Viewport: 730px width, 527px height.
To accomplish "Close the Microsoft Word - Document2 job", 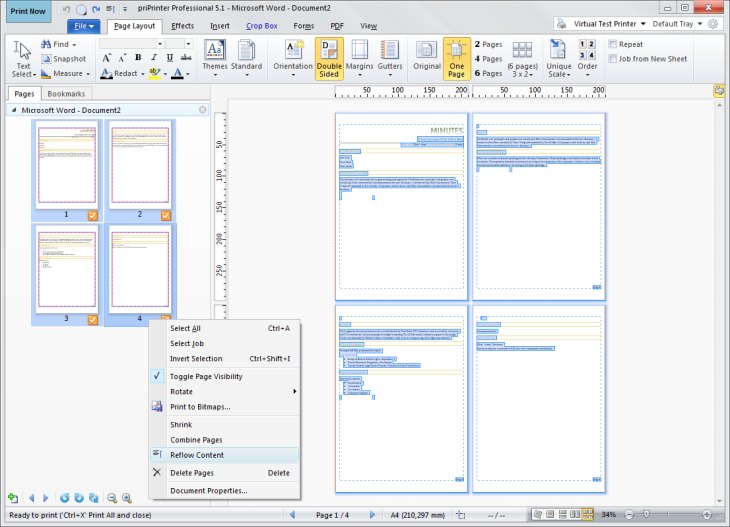I will 203,110.
